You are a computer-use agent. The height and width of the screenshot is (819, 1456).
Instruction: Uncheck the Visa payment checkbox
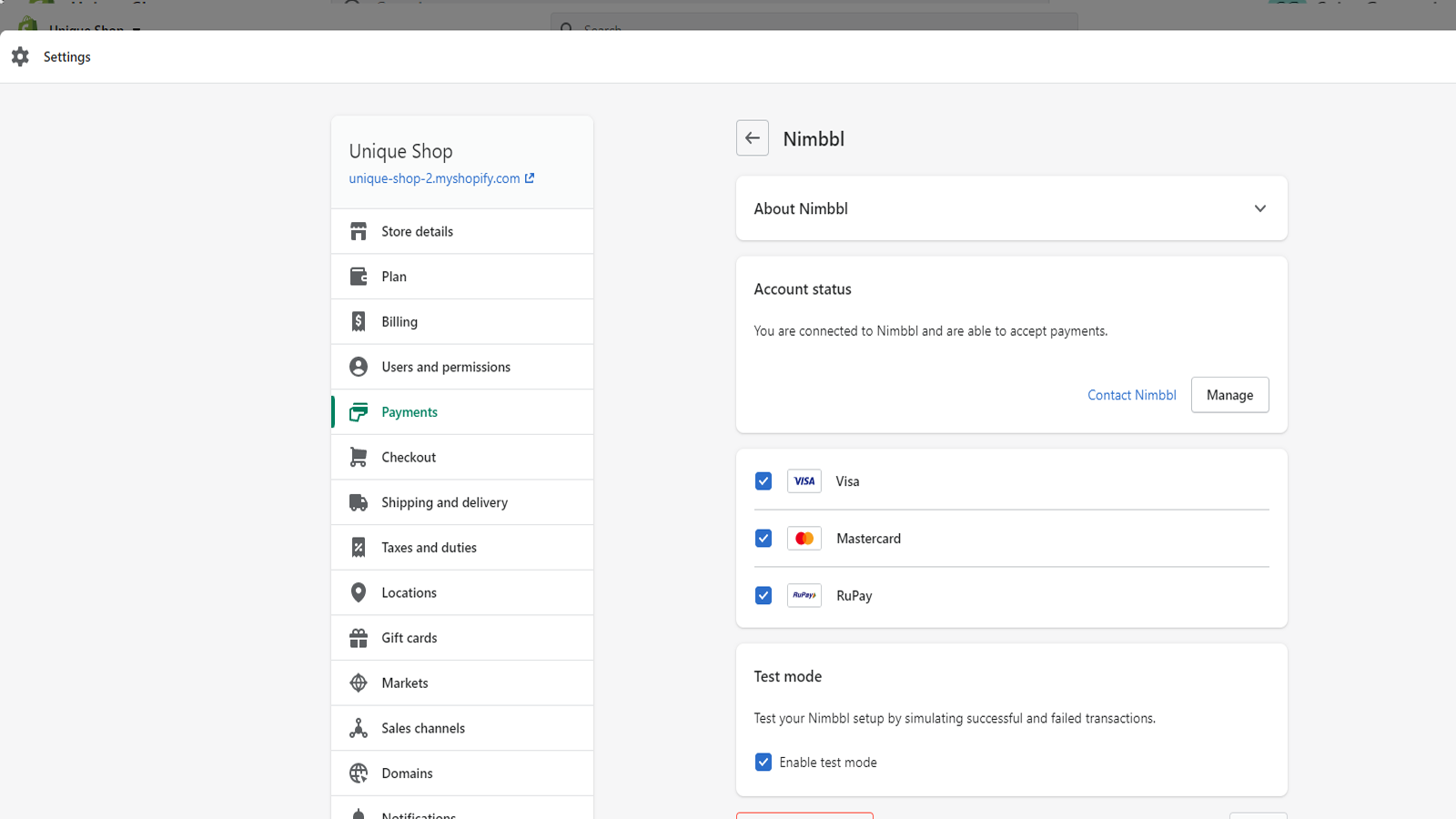(763, 481)
